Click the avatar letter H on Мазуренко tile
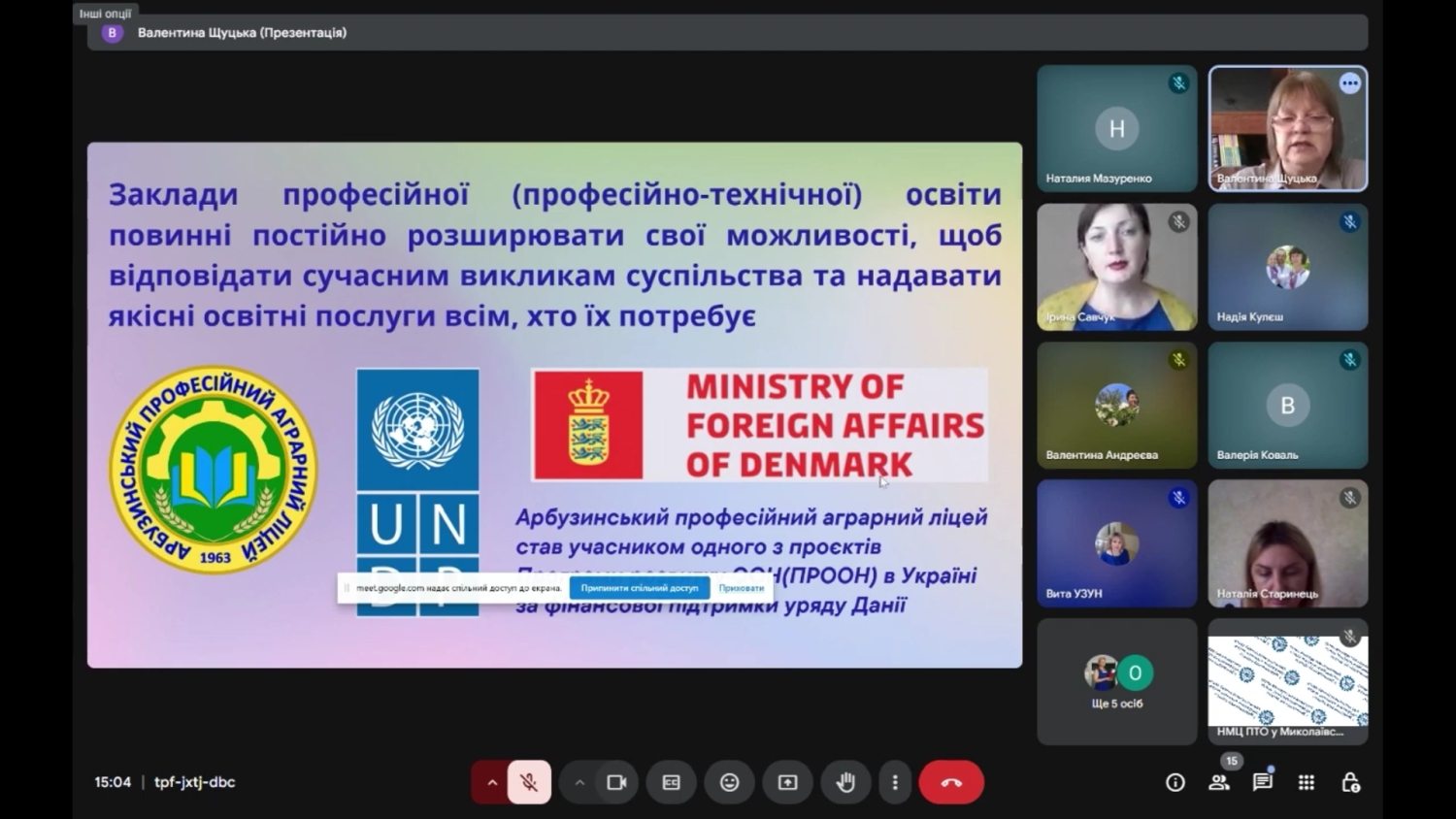Image resolution: width=1456 pixels, height=819 pixels. [x=1117, y=128]
